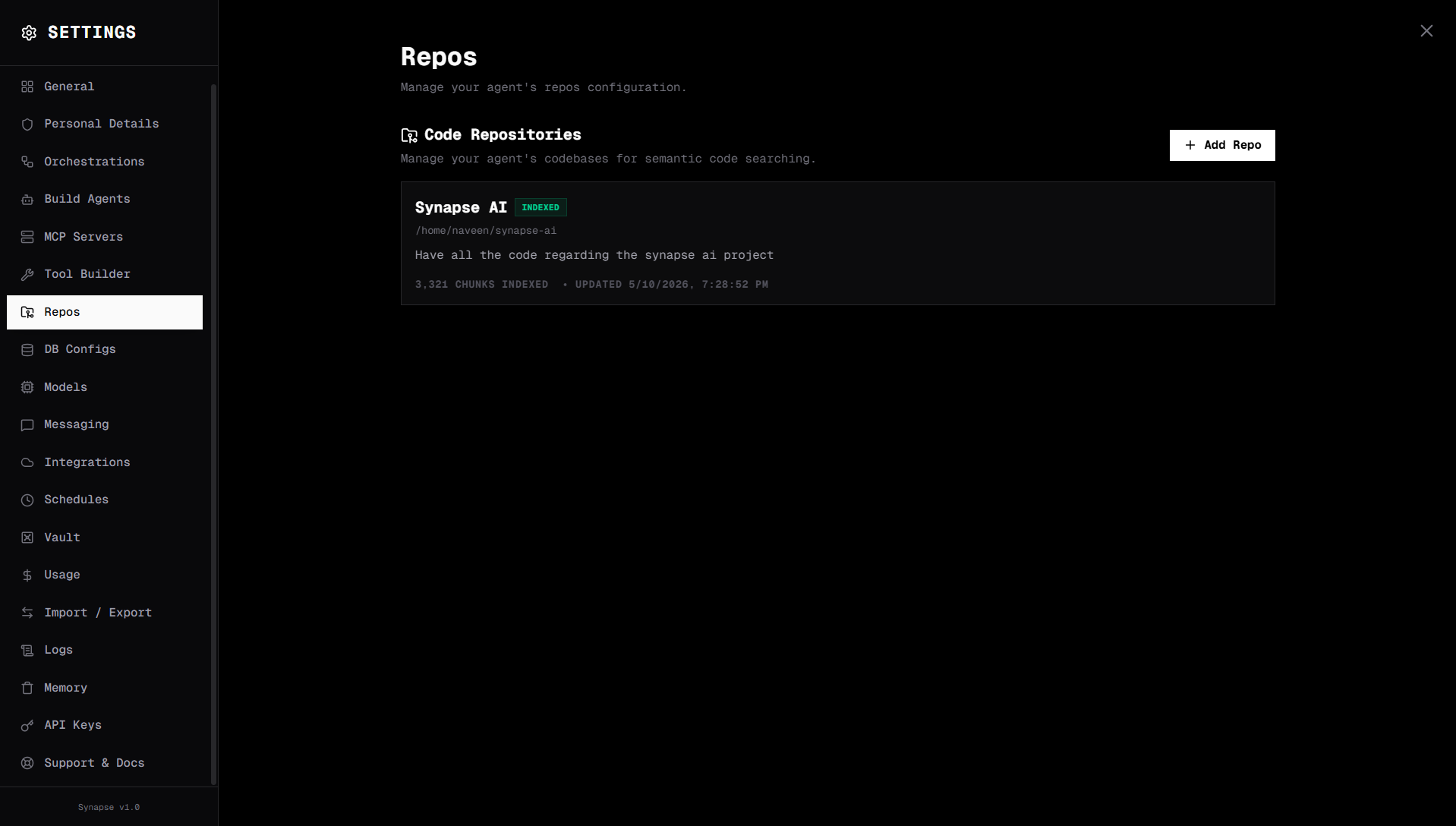Screen dimensions: 1456x826
Task: Click the '3,321 CHUNKS INDEXED' text
Action: tap(481, 285)
